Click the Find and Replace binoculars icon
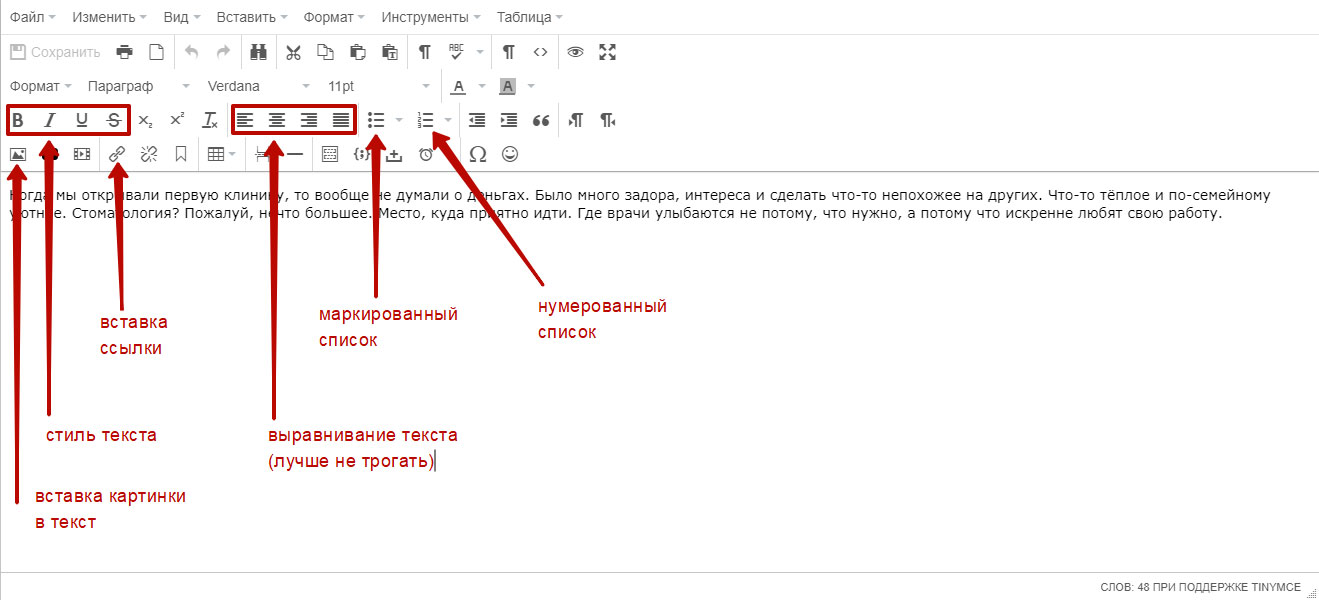Image resolution: width=1319 pixels, height=600 pixels. tap(259, 52)
